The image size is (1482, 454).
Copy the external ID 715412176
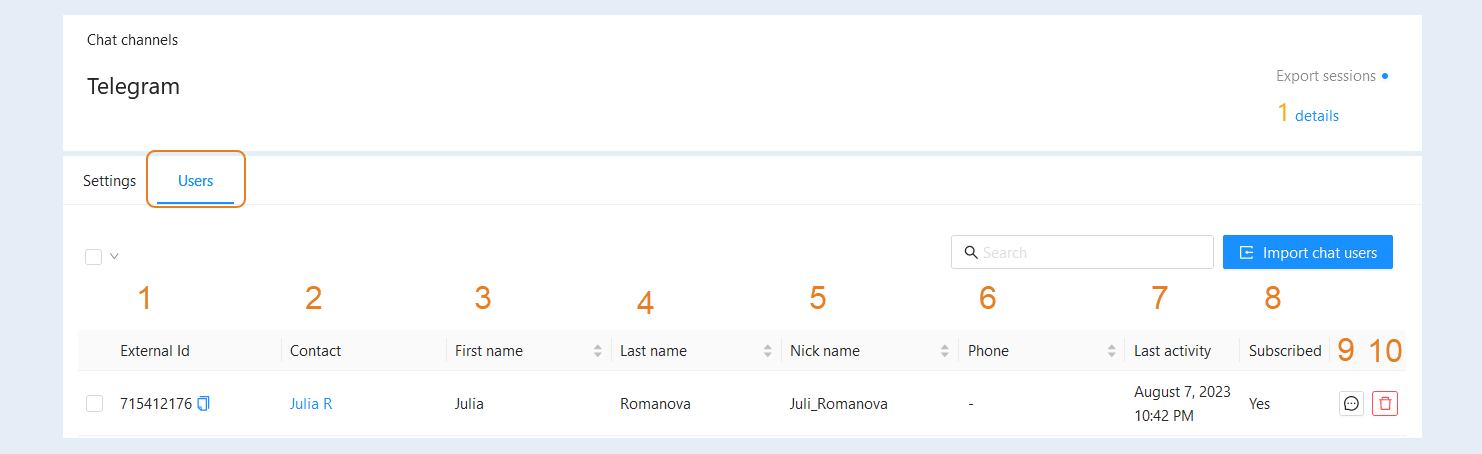[204, 404]
